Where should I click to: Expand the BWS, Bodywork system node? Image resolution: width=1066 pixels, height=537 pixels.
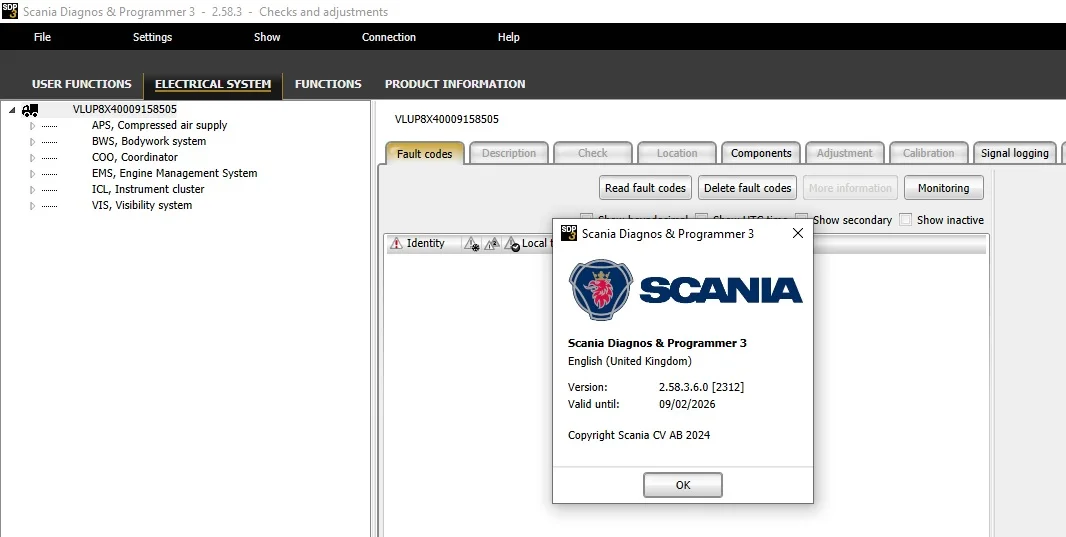click(x=32, y=141)
